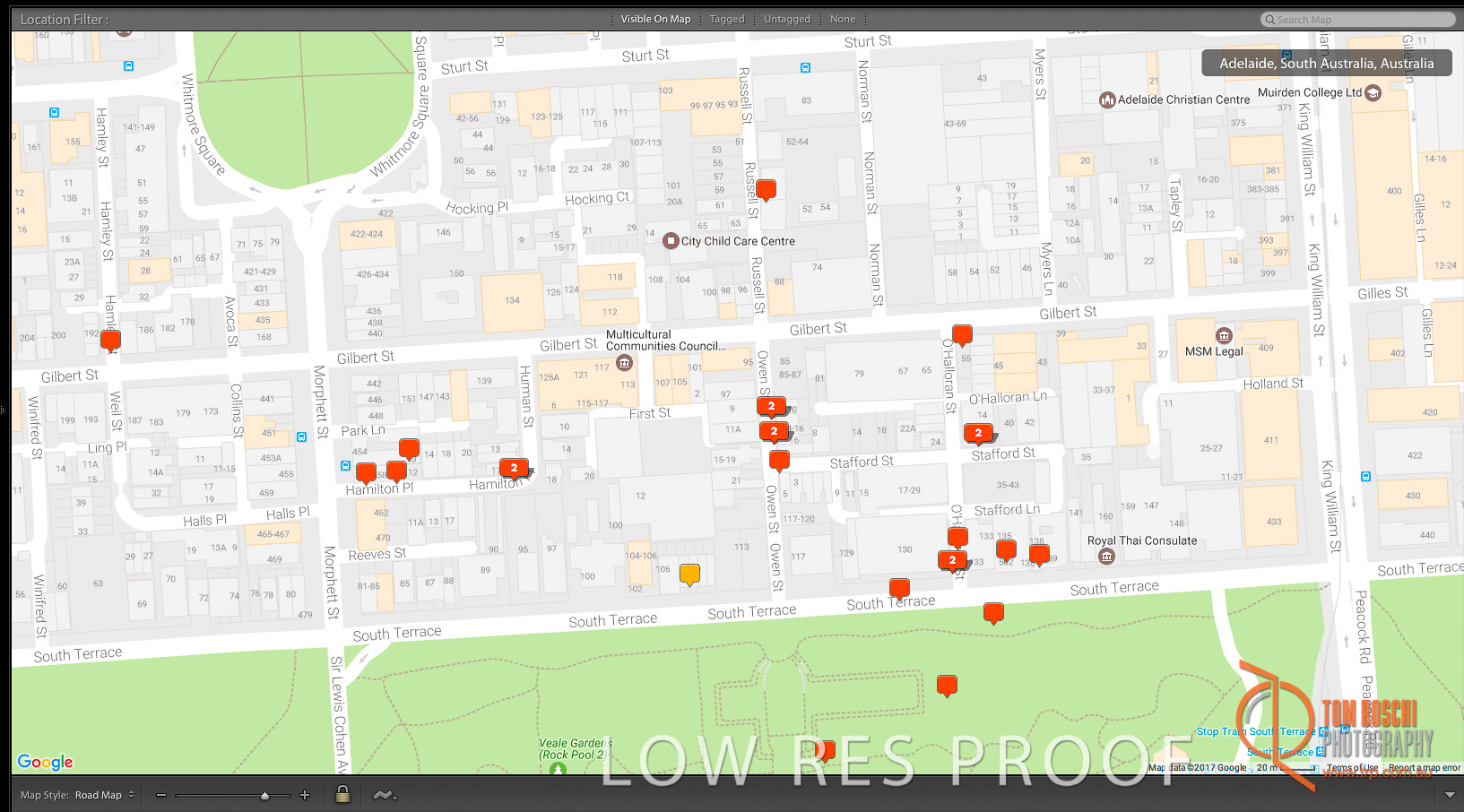
Task: Open the GPS Tracklogs dropdown menu
Action: pyautogui.click(x=385, y=795)
